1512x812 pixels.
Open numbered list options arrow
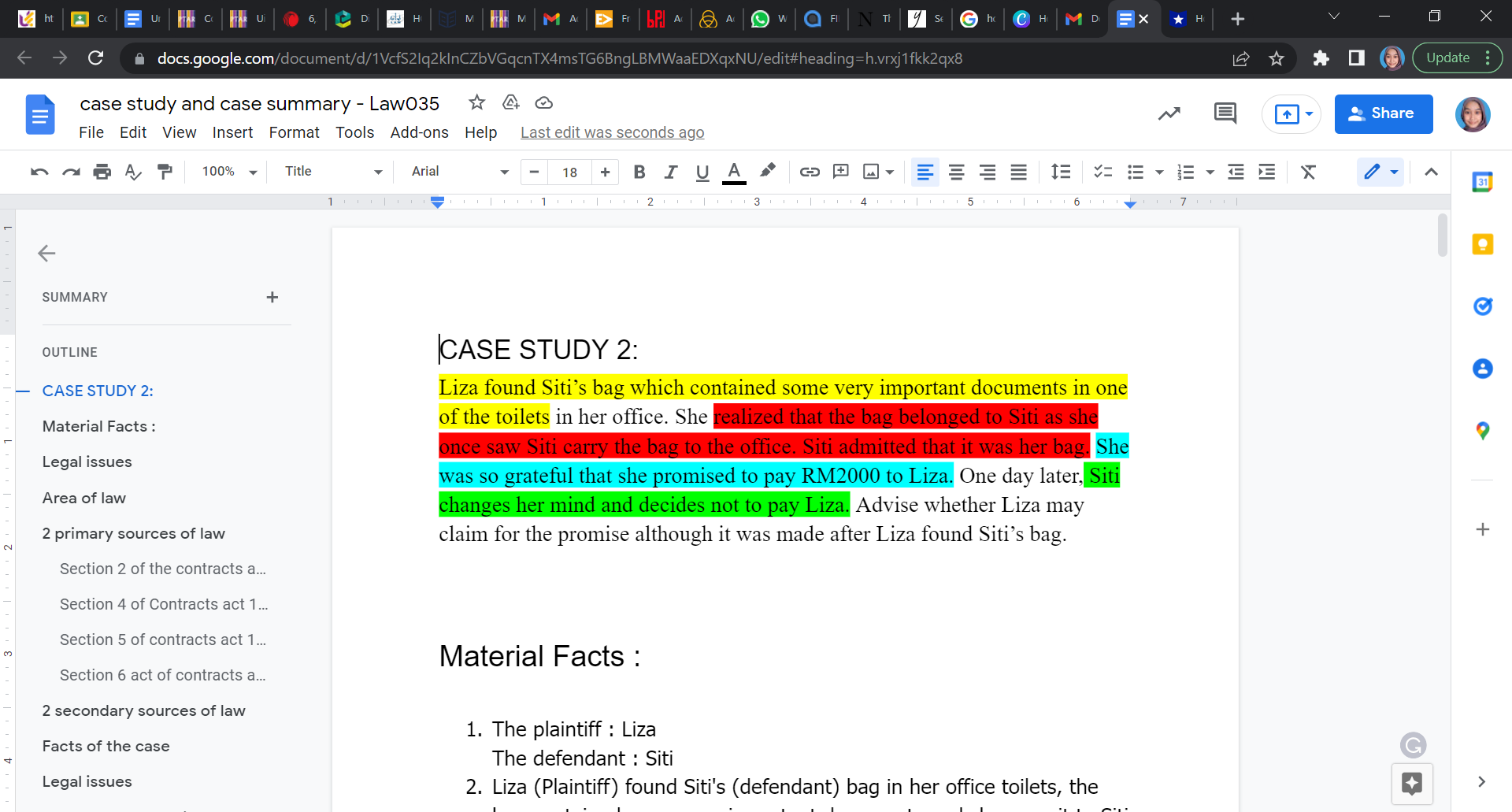pos(1210,172)
